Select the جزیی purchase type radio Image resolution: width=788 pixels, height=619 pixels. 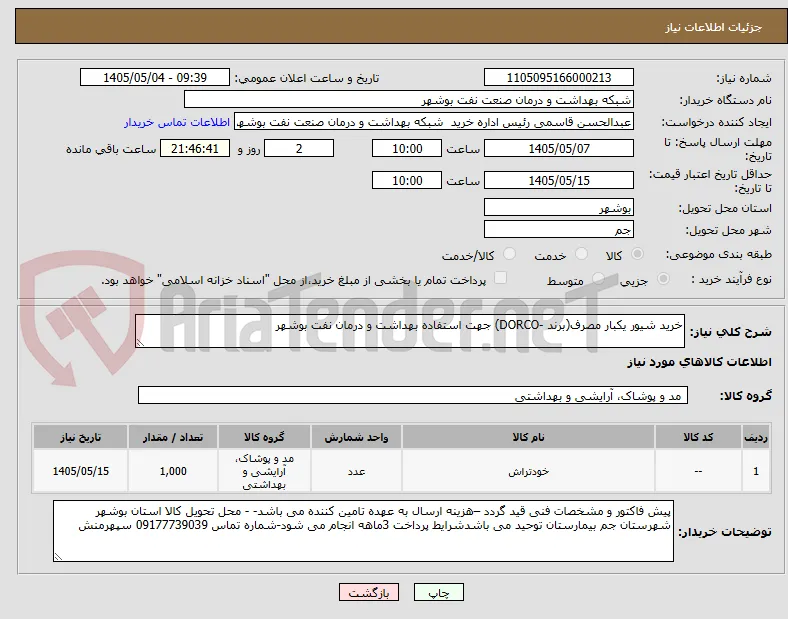click(663, 278)
